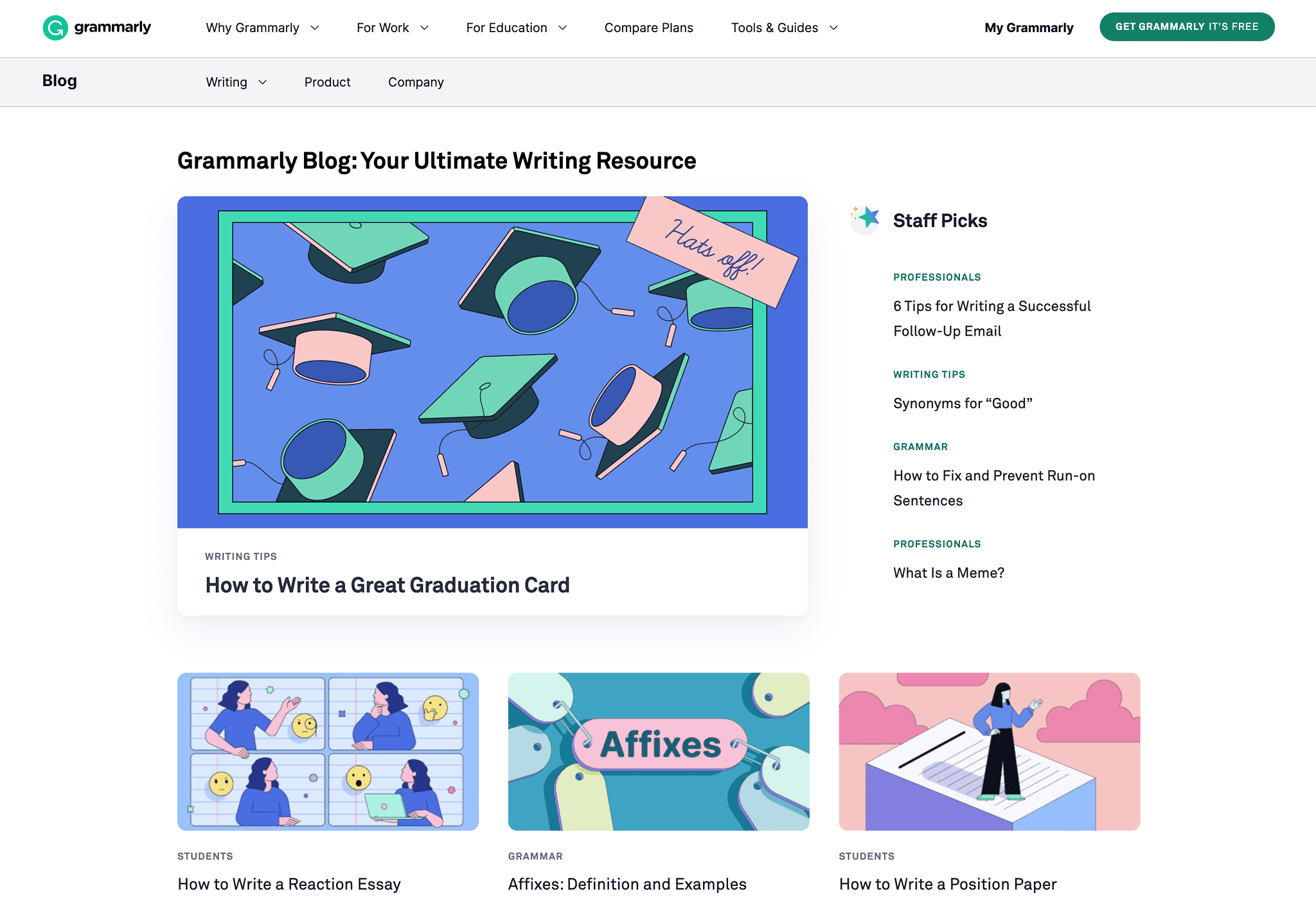Image resolution: width=1316 pixels, height=911 pixels.
Task: Click the Position Paper thumbnail illustration
Action: tap(990, 752)
